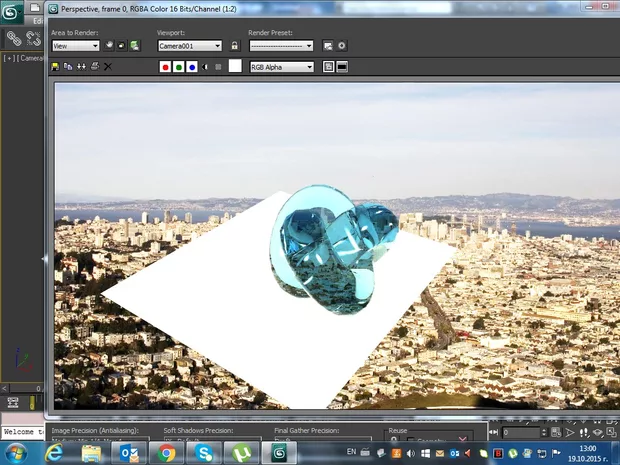Click the Copy Image icon
Image resolution: width=620 pixels, height=465 pixels.
(x=68, y=66)
